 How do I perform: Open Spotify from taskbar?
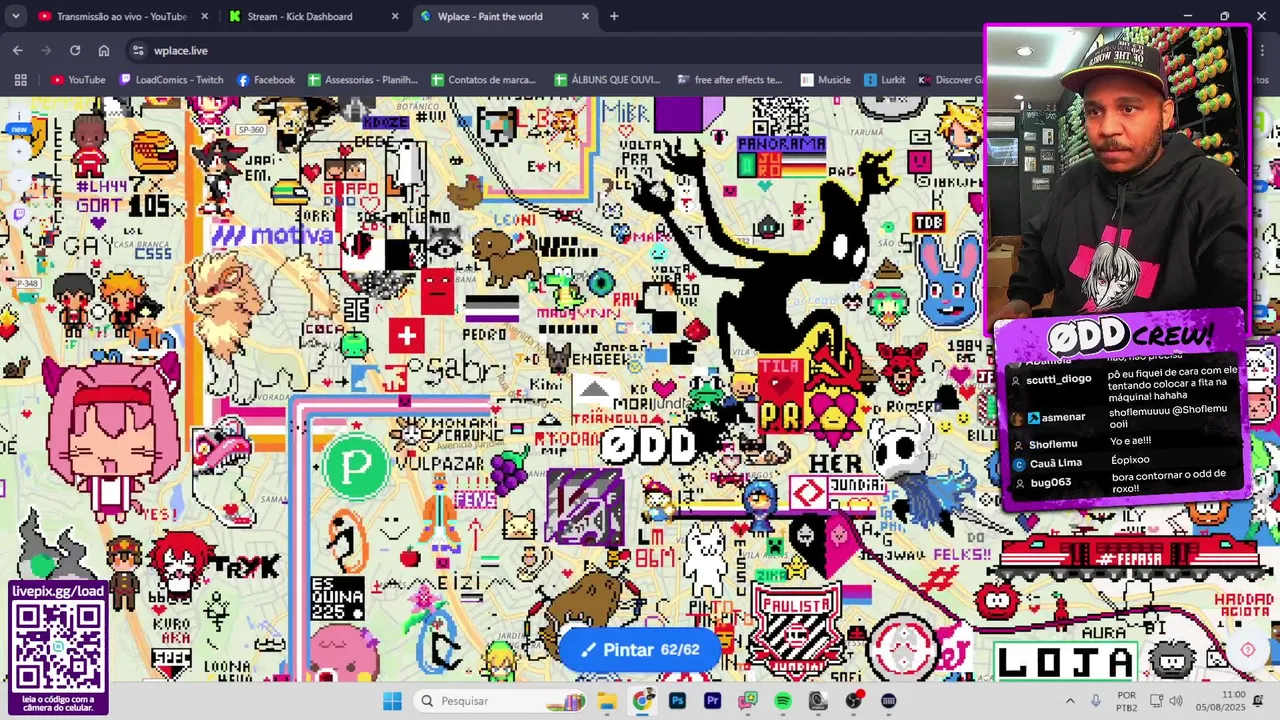point(783,701)
